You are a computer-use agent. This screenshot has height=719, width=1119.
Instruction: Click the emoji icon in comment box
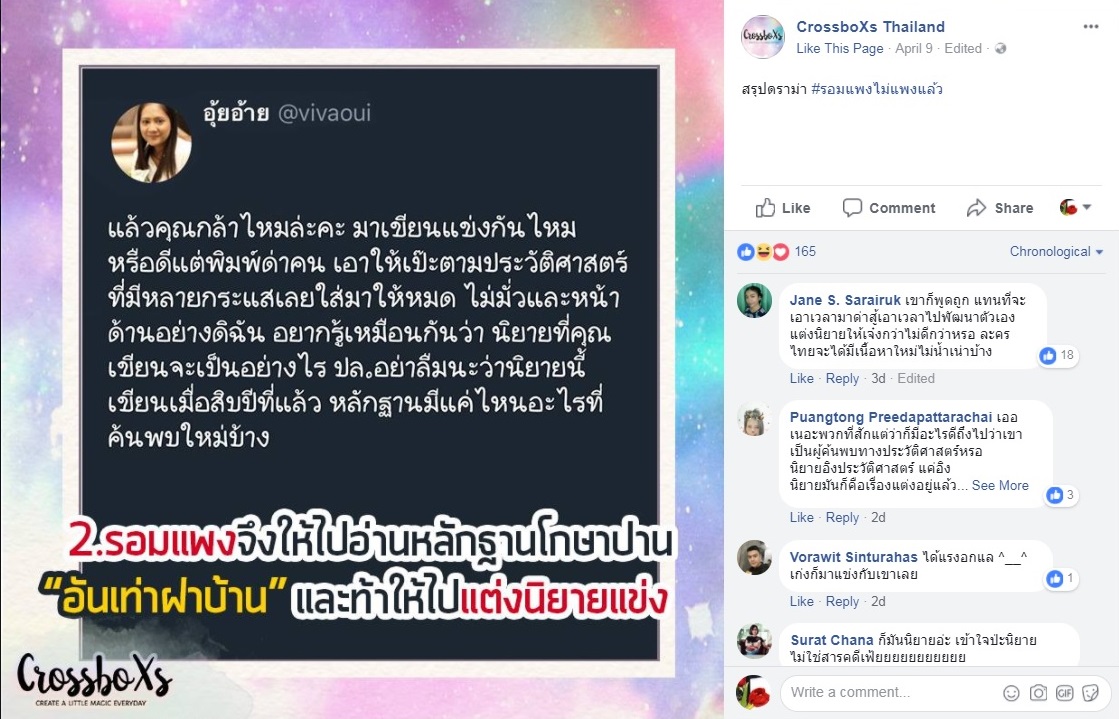[1011, 693]
